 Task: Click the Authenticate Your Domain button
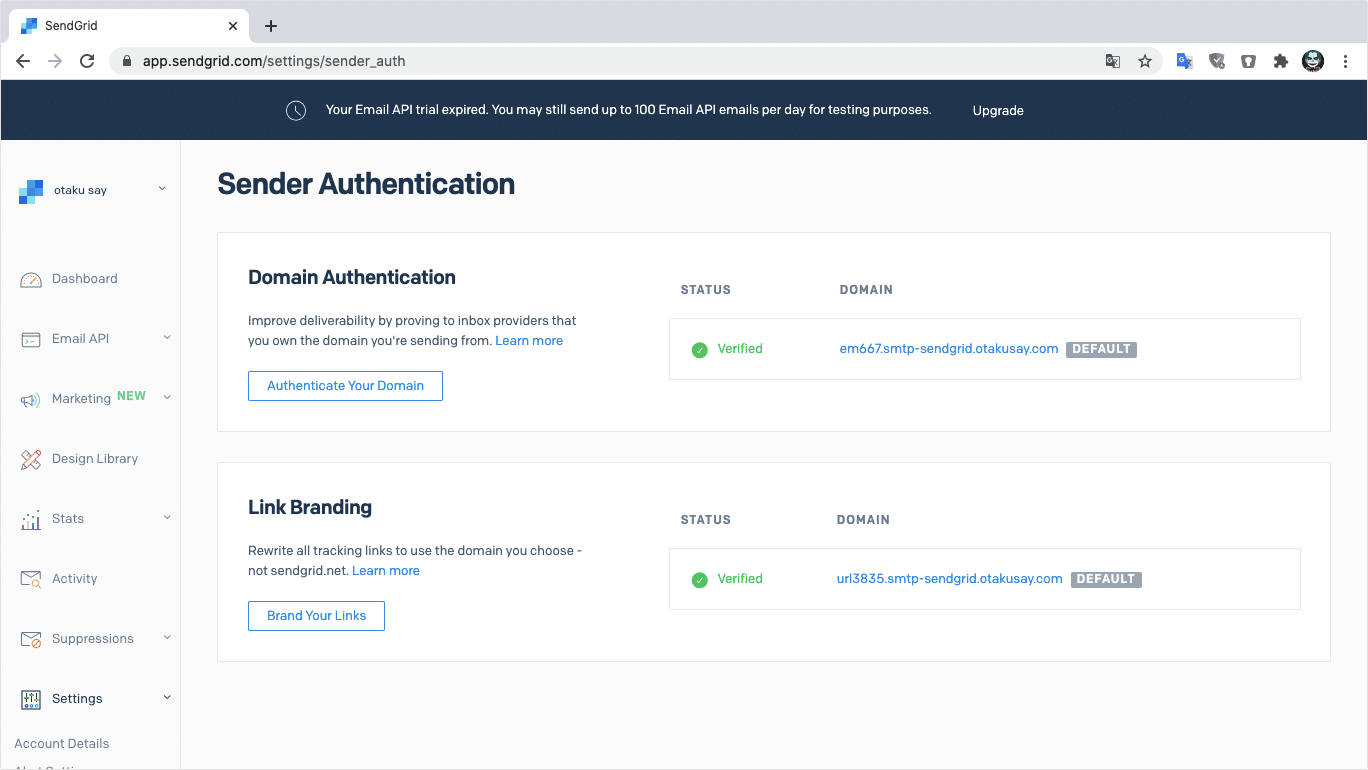(345, 386)
